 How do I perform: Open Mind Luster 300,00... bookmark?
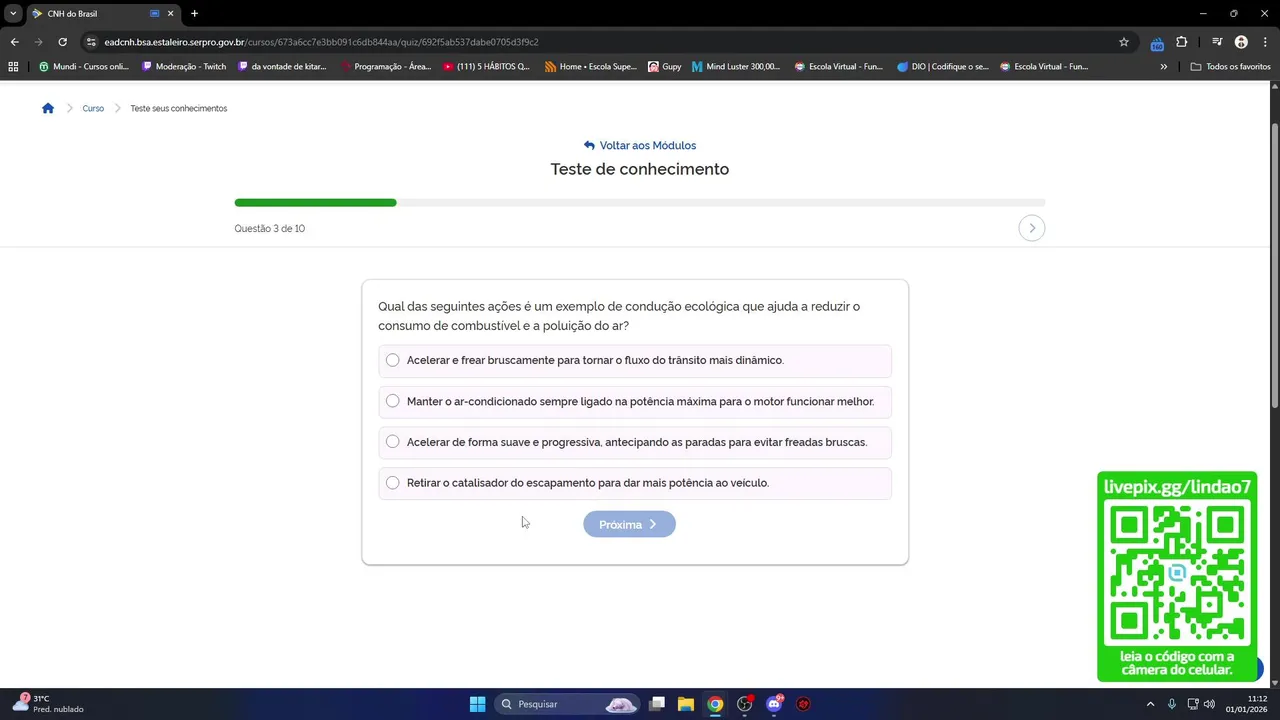pos(736,66)
